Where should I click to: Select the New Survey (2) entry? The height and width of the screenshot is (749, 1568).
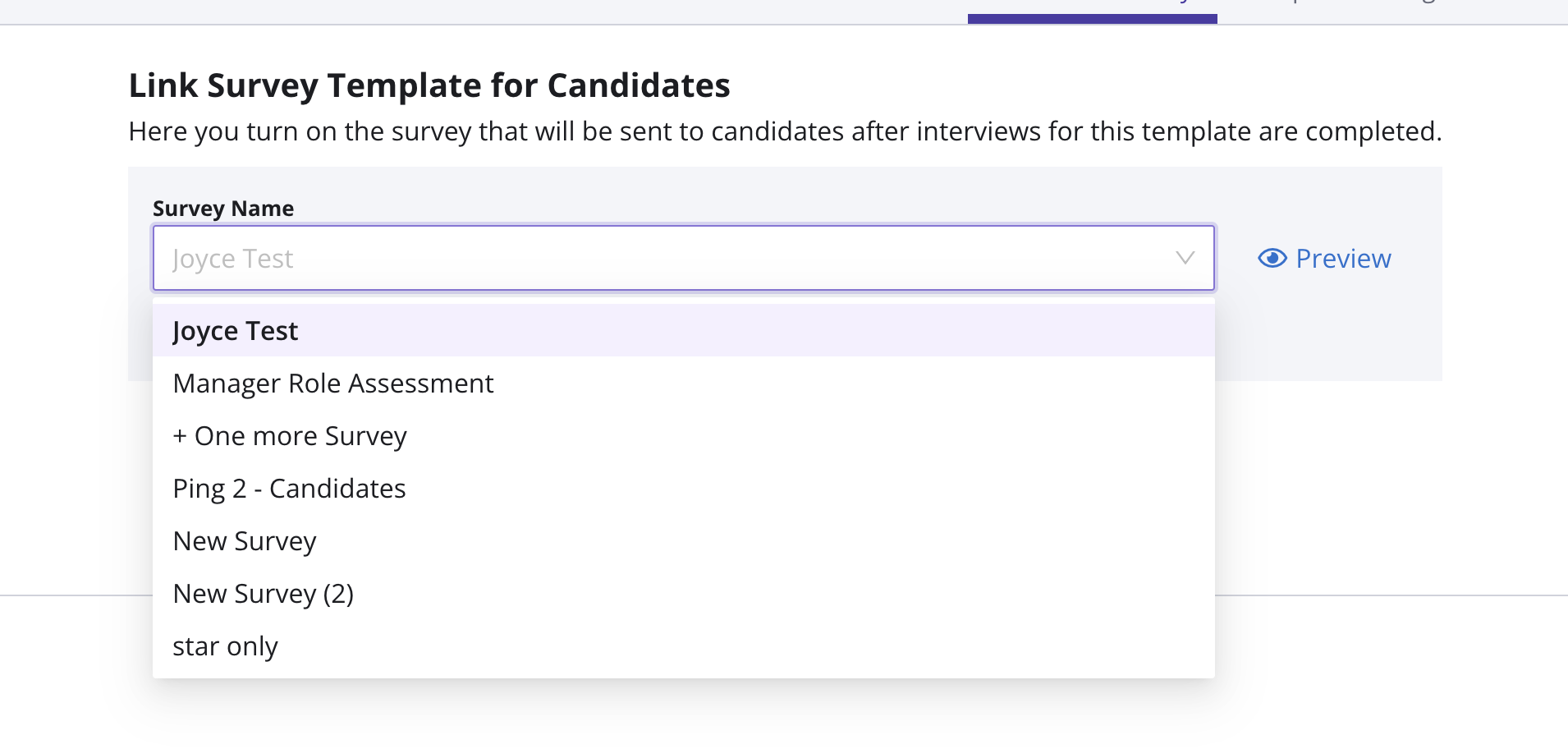click(x=263, y=594)
